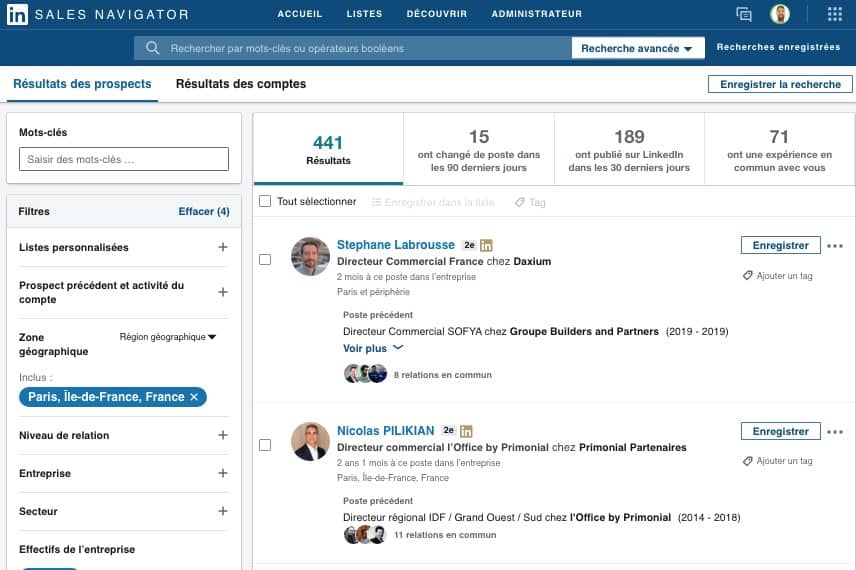Save Stephane Labrousse with Enregistrer
The image size is (856, 570).
[x=781, y=245]
